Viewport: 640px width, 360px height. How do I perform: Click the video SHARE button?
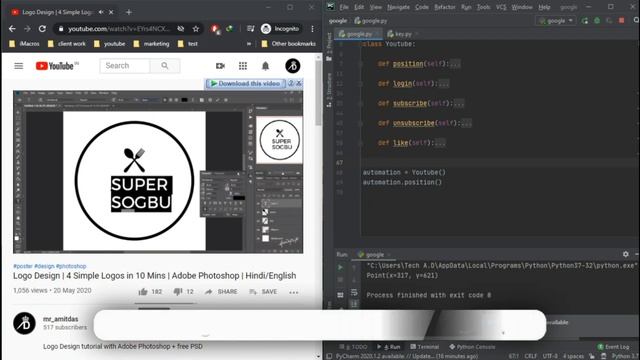(221, 291)
